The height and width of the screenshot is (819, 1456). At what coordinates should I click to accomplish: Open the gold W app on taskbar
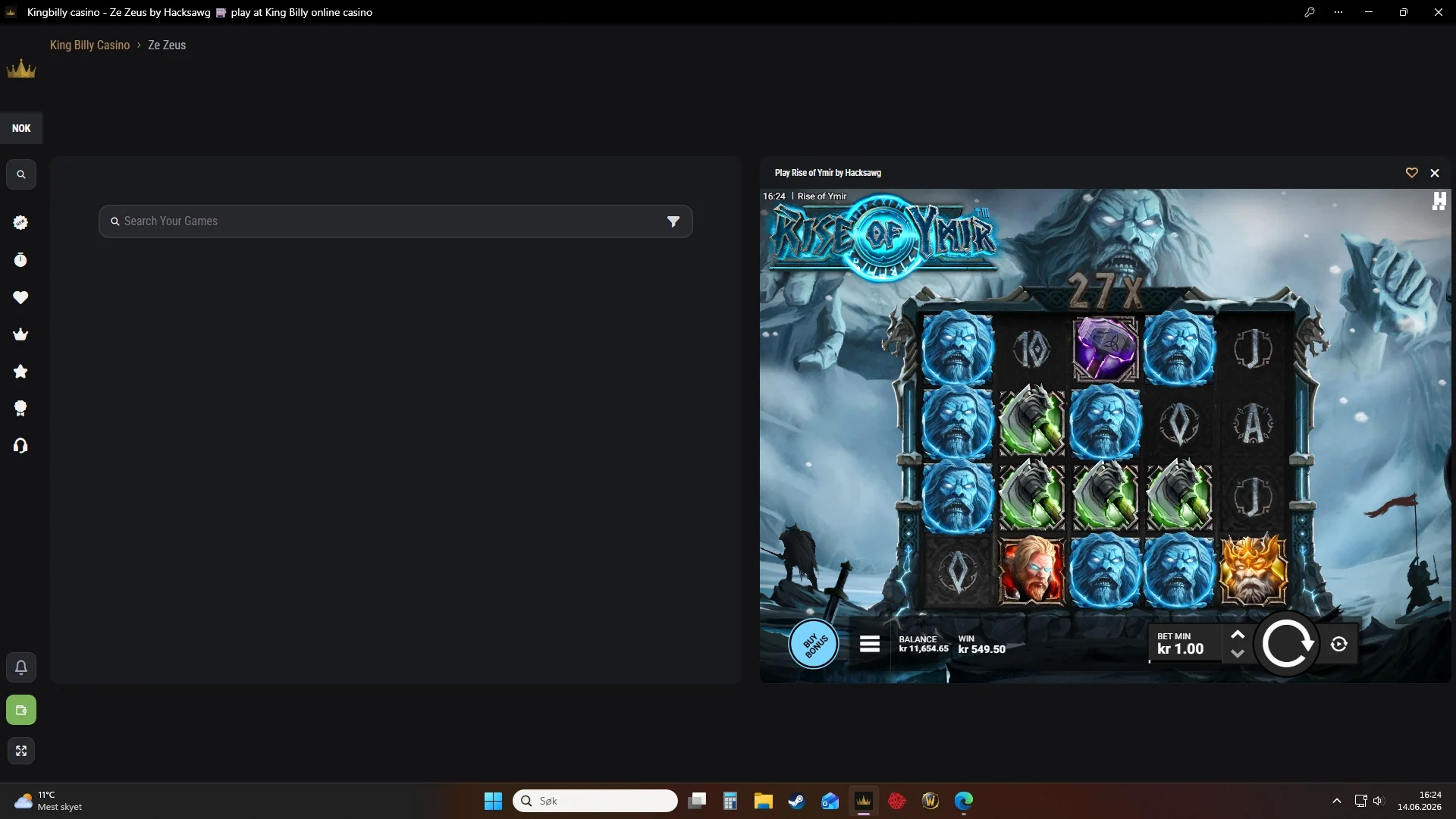[x=930, y=801]
